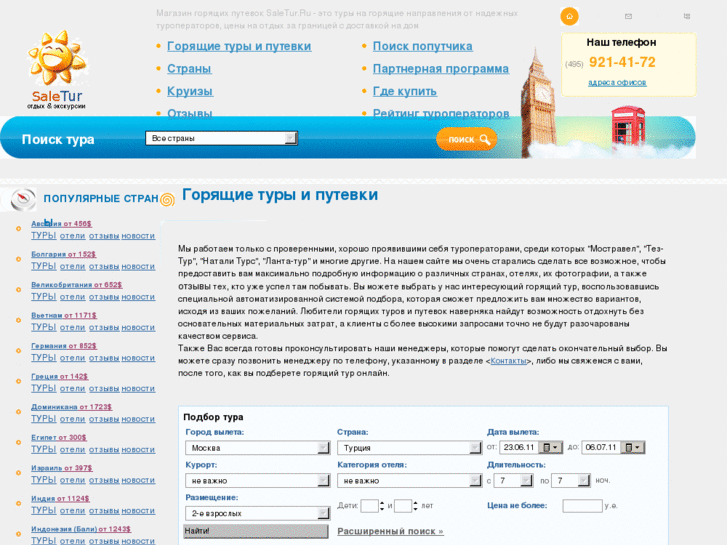Open Вьетнам от 1171$ link
This screenshot has width=727, height=545.
click(64, 315)
